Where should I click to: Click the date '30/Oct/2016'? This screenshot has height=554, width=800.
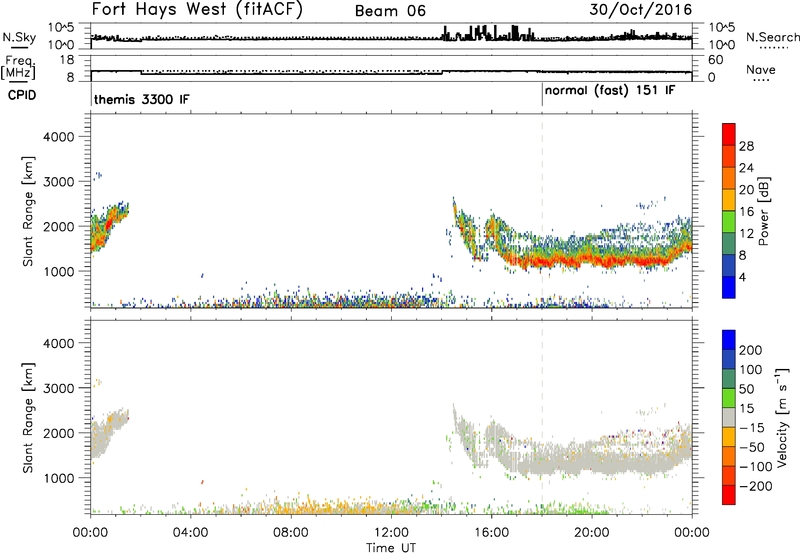641,10
